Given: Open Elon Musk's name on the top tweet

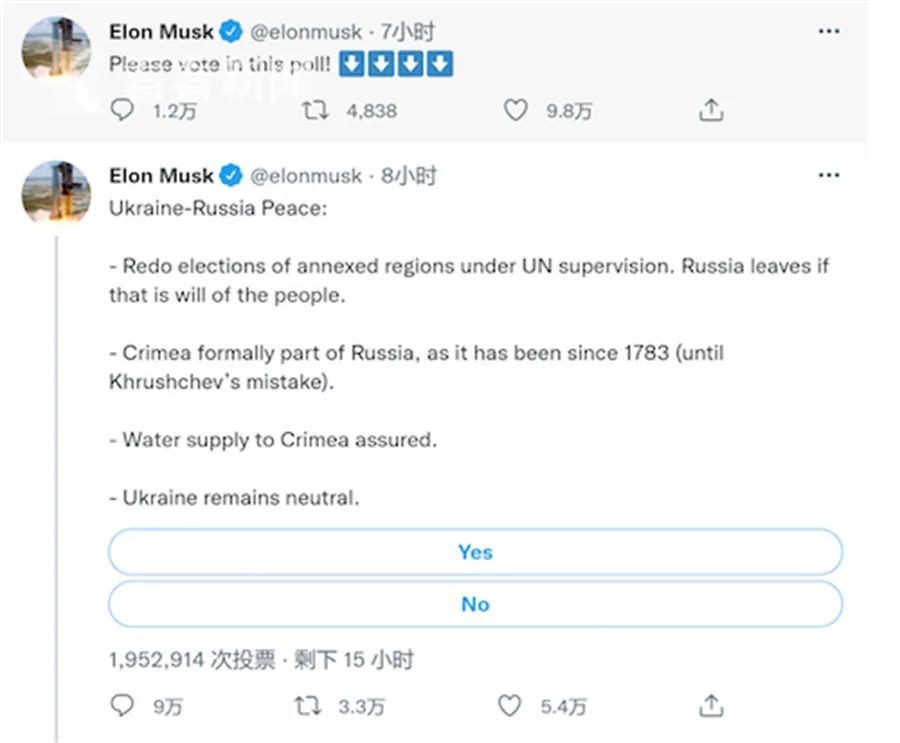Looking at the screenshot, I should pyautogui.click(x=160, y=31).
